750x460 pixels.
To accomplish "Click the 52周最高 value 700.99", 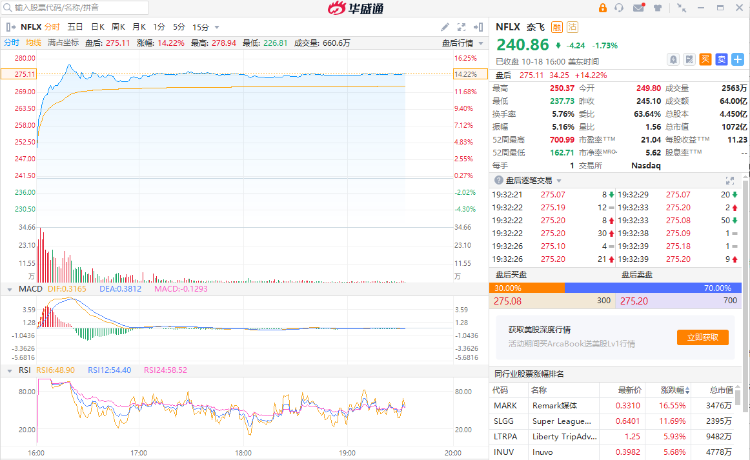I will 562,140.
